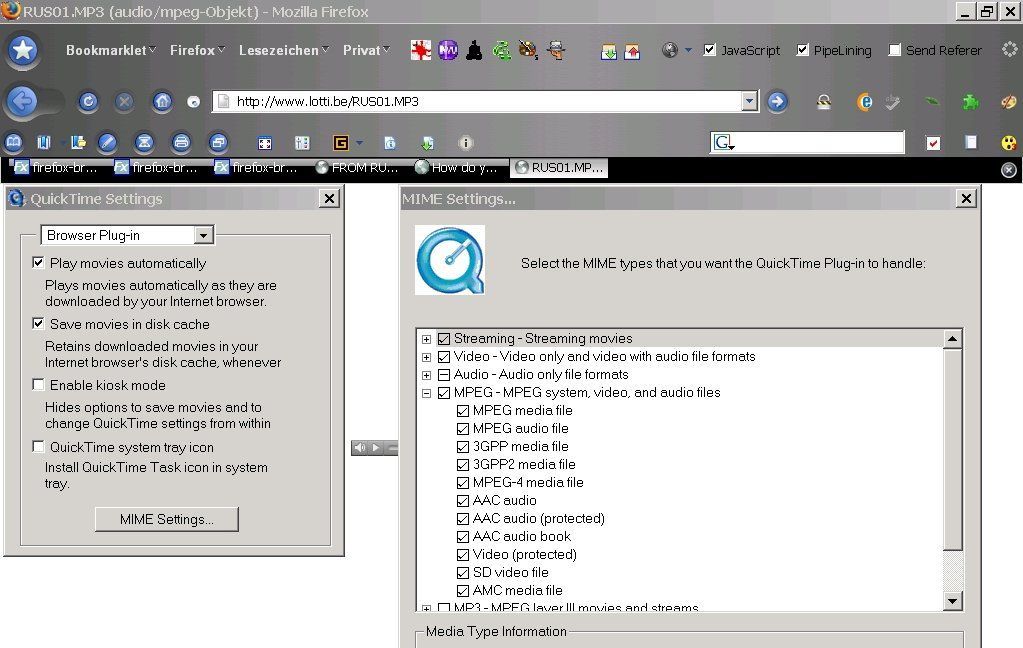This screenshot has width=1023, height=648.
Task: Select the RUS01.MP... tab
Action: tap(559, 168)
